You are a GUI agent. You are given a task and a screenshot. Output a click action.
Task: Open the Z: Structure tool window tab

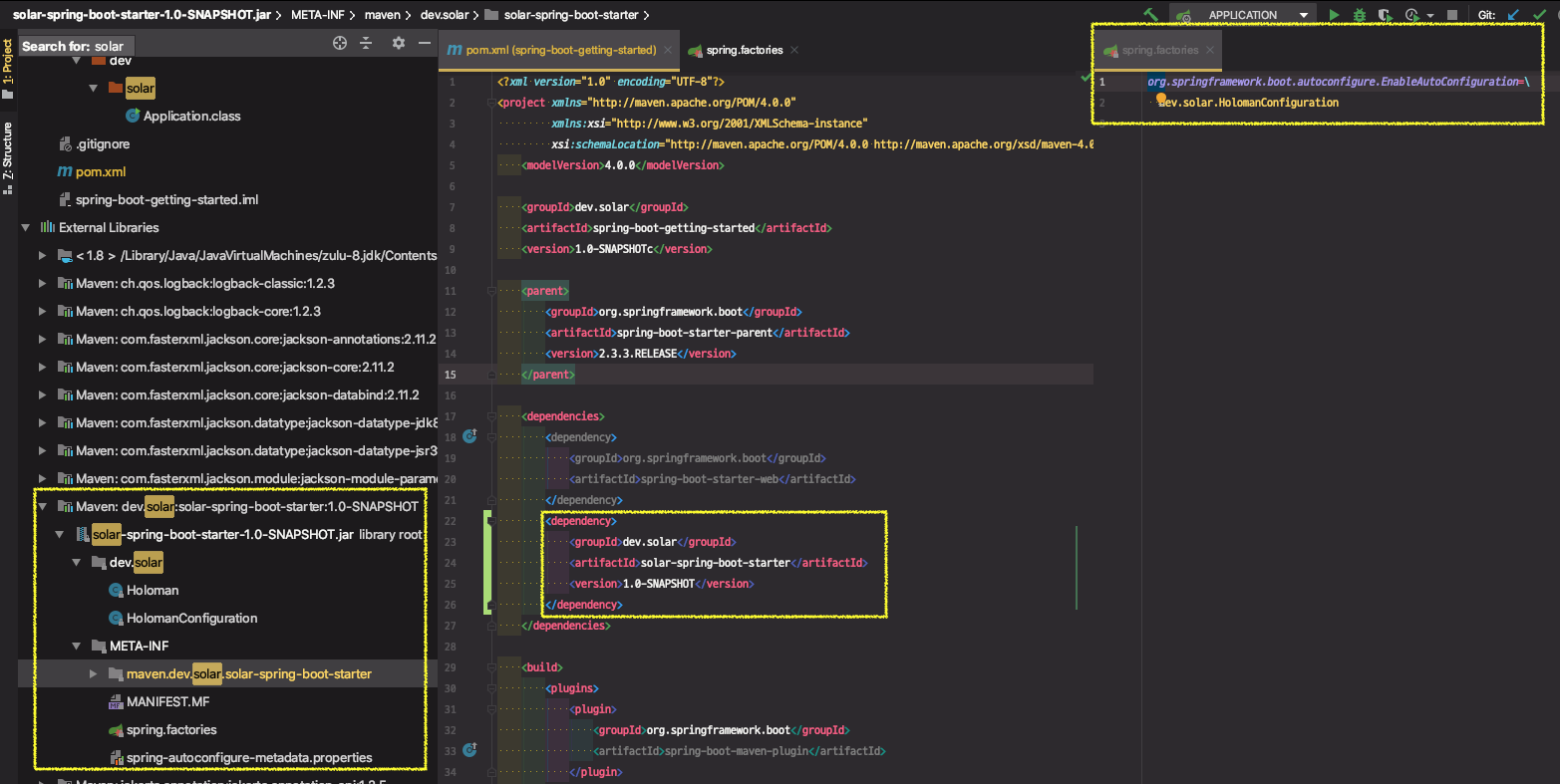tap(8, 158)
